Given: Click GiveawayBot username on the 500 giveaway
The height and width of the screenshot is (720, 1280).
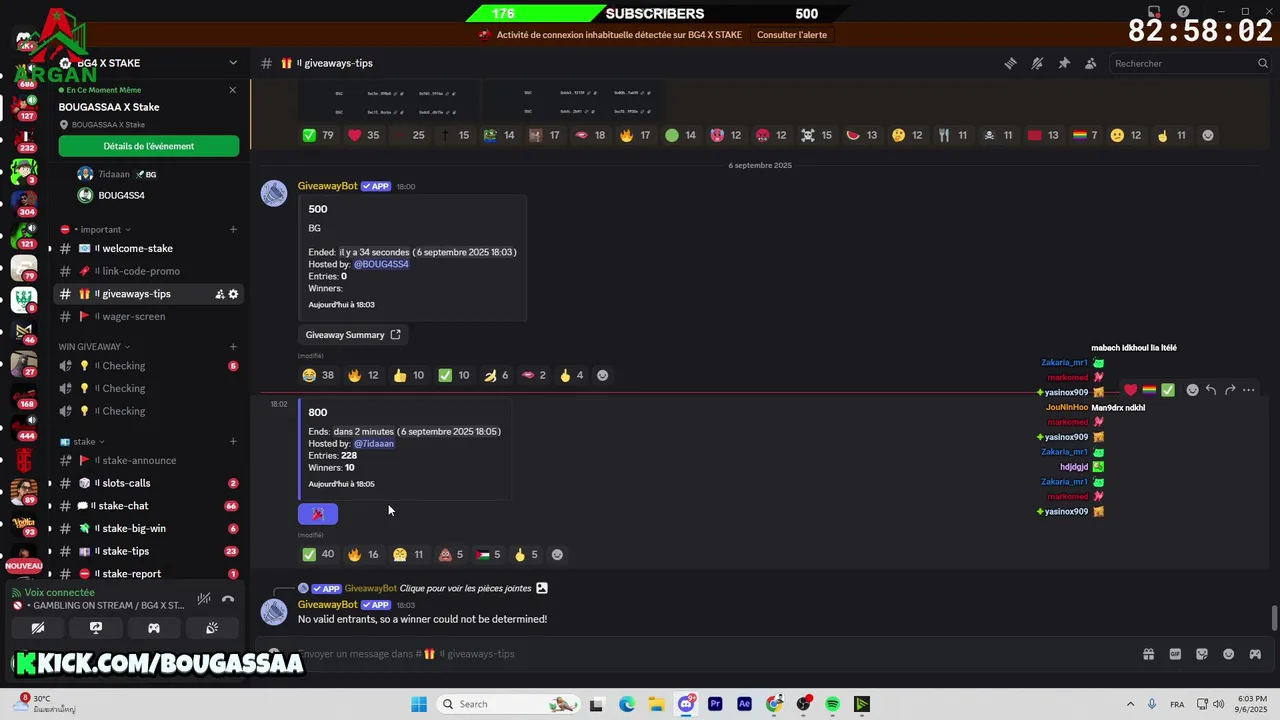Looking at the screenshot, I should 327,186.
